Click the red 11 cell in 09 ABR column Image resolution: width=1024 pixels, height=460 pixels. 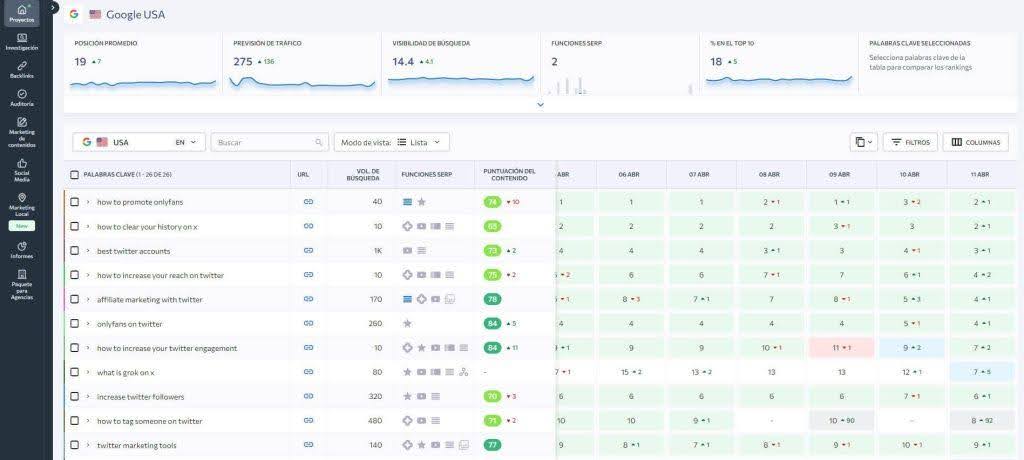point(841,348)
